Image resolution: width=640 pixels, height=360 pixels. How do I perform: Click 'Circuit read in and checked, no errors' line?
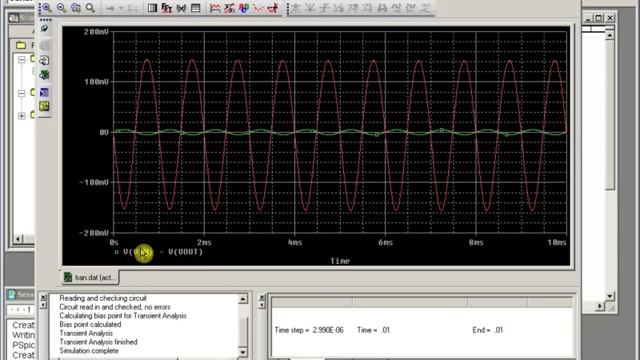[x=115, y=307]
